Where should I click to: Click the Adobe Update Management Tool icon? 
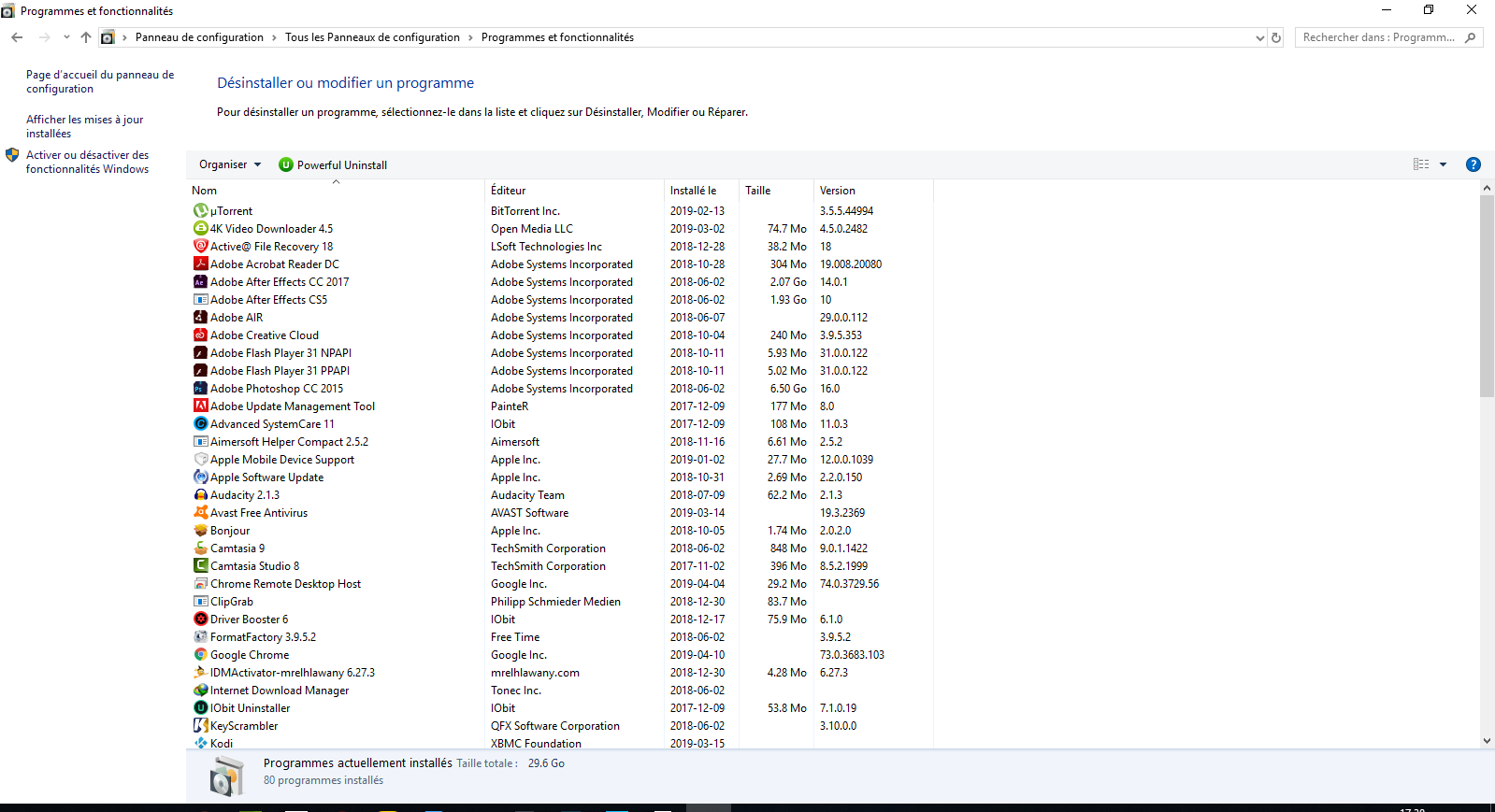(x=200, y=406)
